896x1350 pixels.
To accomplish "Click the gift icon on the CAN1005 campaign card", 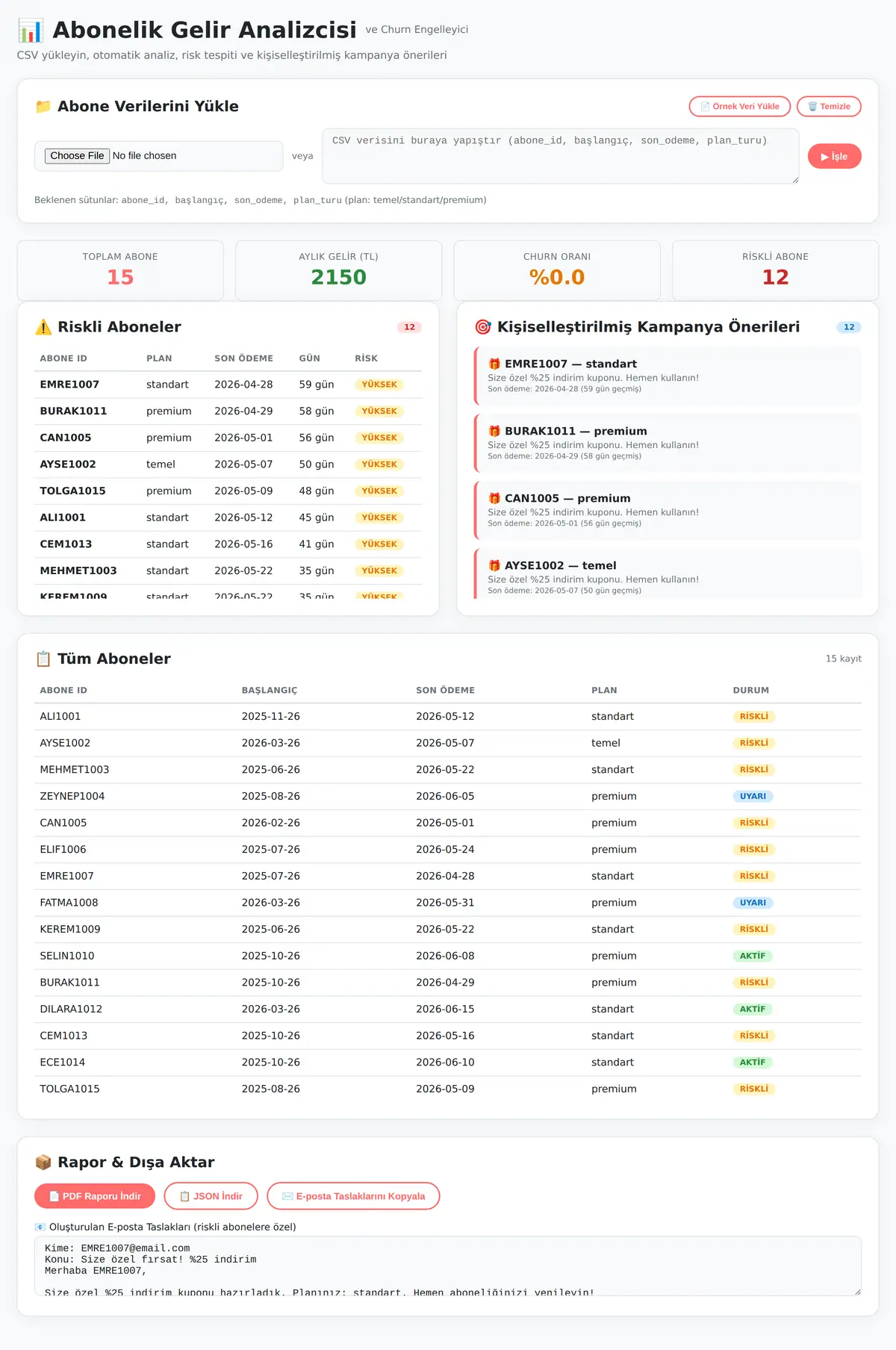I will click(x=494, y=498).
